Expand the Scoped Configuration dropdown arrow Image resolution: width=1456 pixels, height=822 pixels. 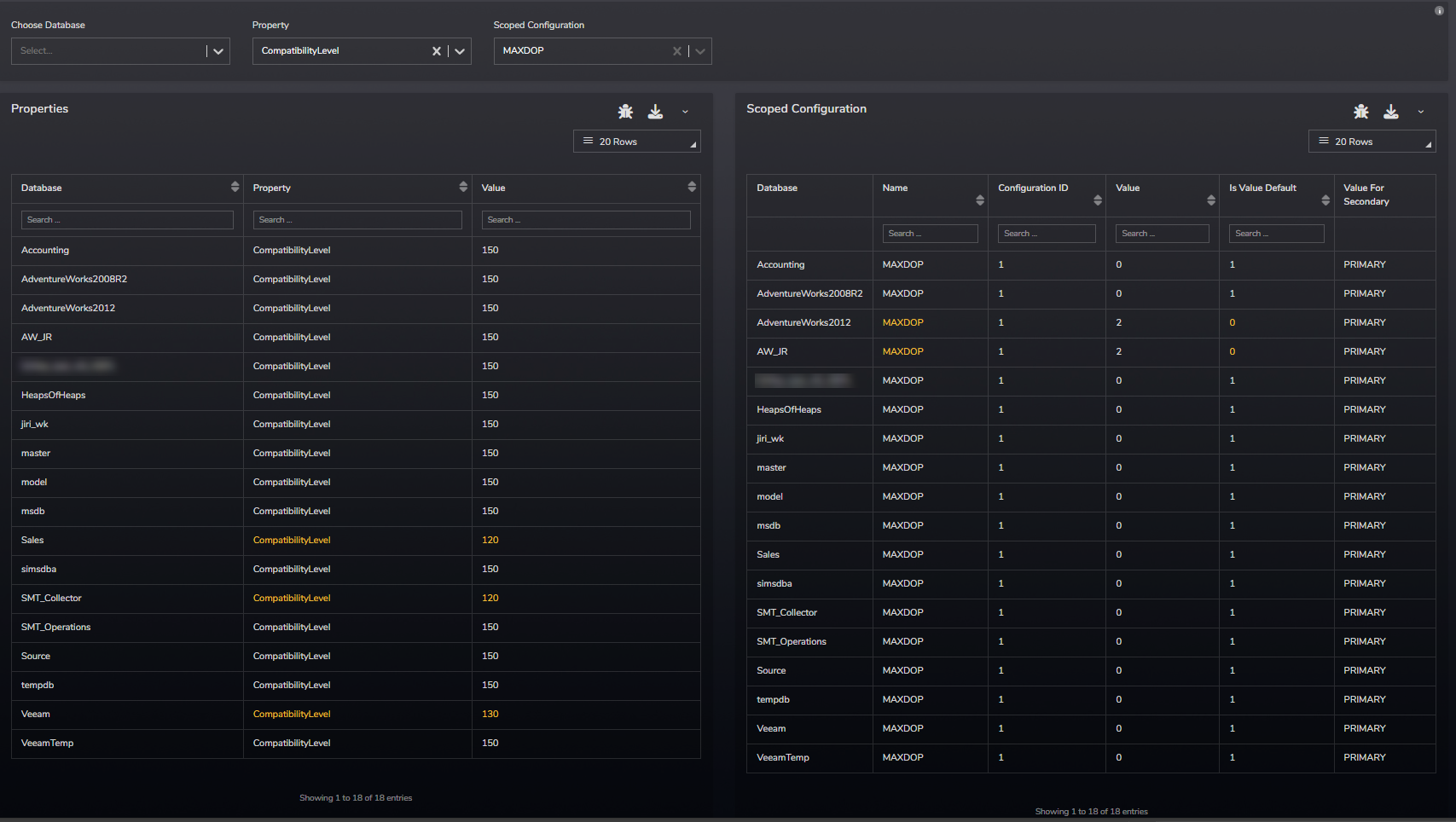(700, 51)
